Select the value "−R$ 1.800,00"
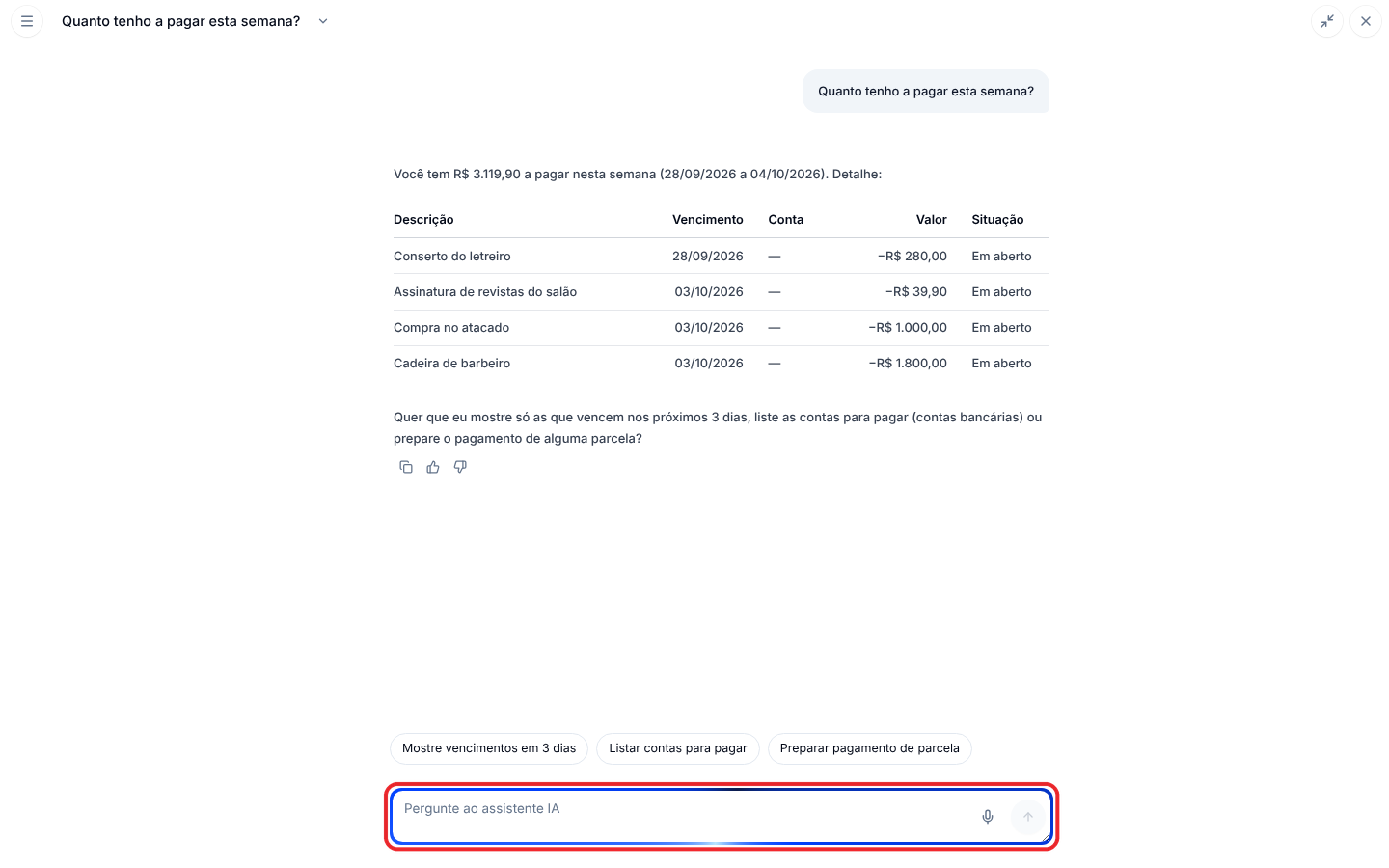 click(908, 364)
